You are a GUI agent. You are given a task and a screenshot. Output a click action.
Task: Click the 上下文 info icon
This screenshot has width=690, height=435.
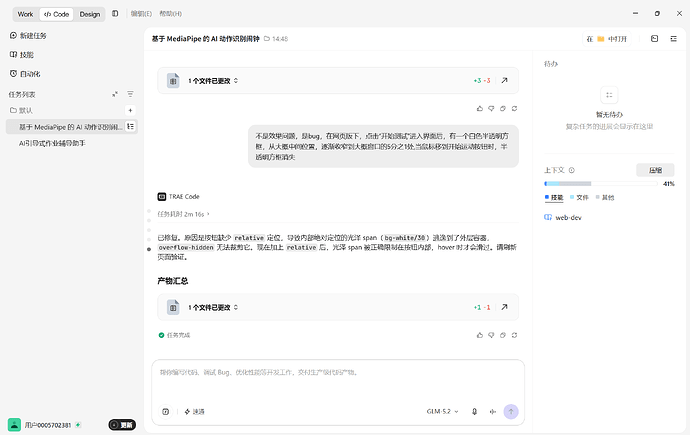tap(572, 170)
